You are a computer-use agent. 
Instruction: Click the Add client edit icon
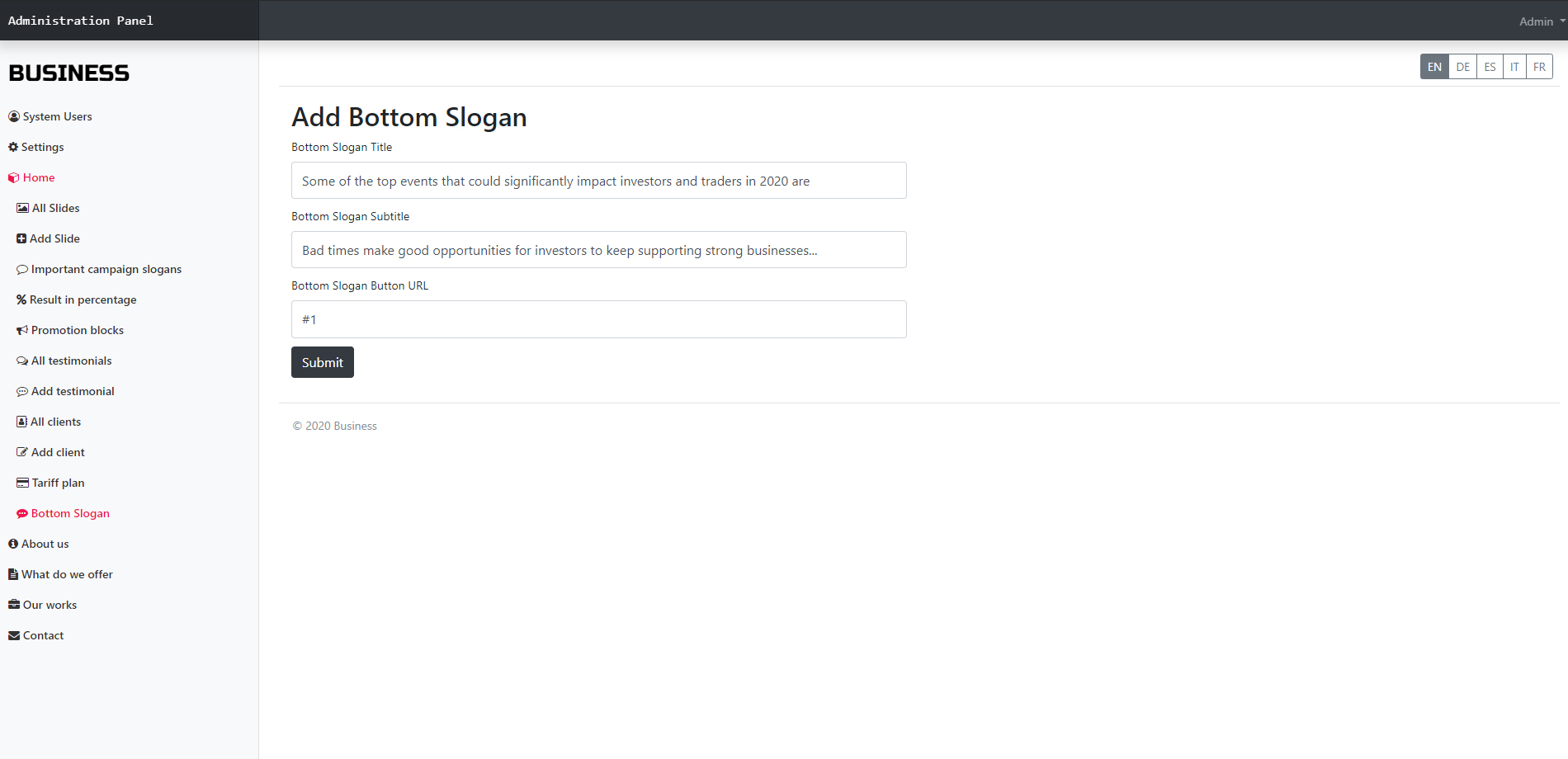tap(22, 452)
